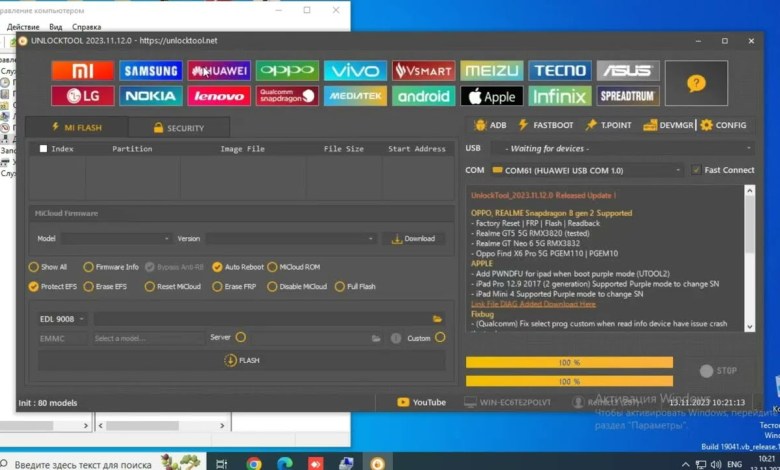Click the Download firmware button
Image resolution: width=780 pixels, height=470 pixels.
coord(412,239)
